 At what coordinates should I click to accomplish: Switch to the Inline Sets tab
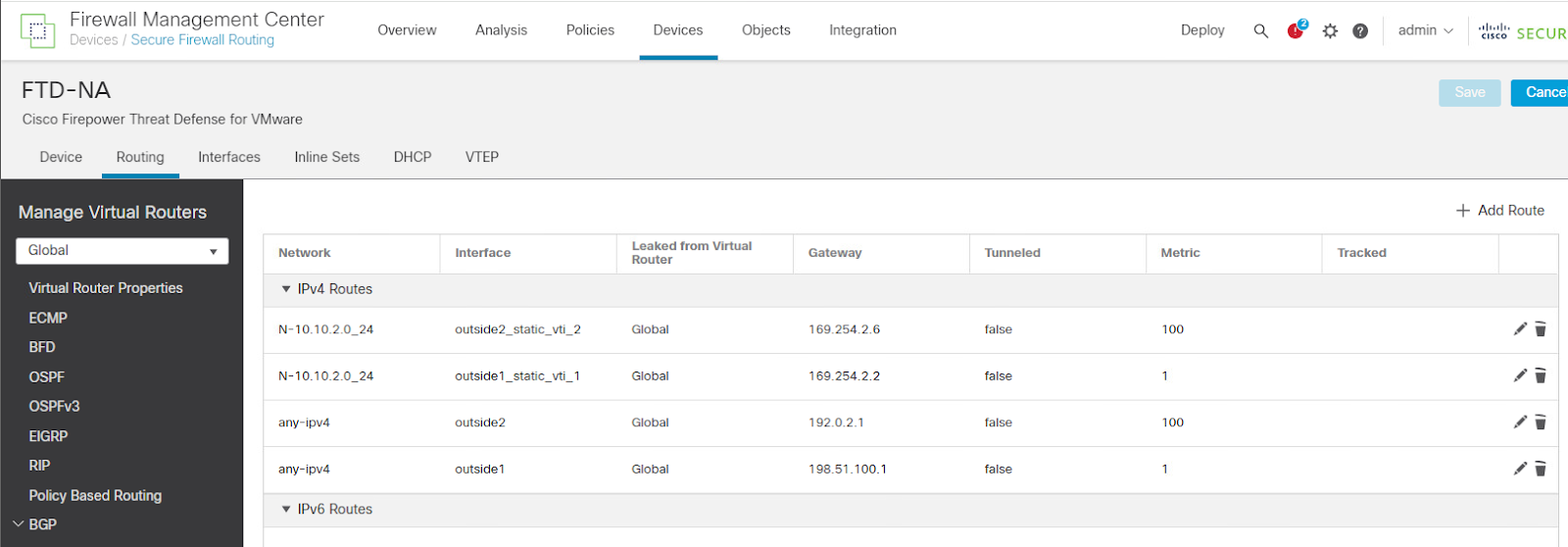(327, 157)
